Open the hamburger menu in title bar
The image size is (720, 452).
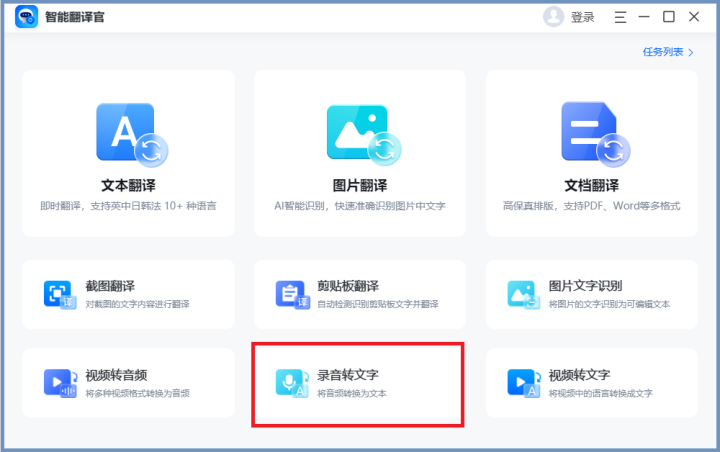click(x=621, y=17)
